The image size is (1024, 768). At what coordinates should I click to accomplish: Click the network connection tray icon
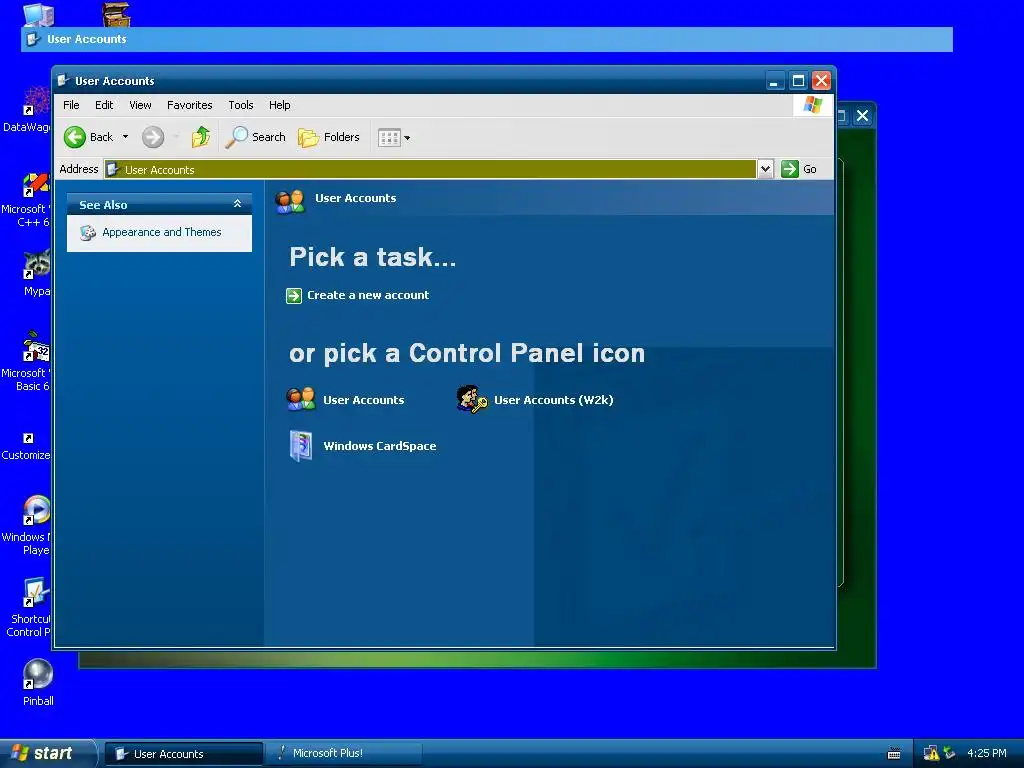[x=950, y=754]
